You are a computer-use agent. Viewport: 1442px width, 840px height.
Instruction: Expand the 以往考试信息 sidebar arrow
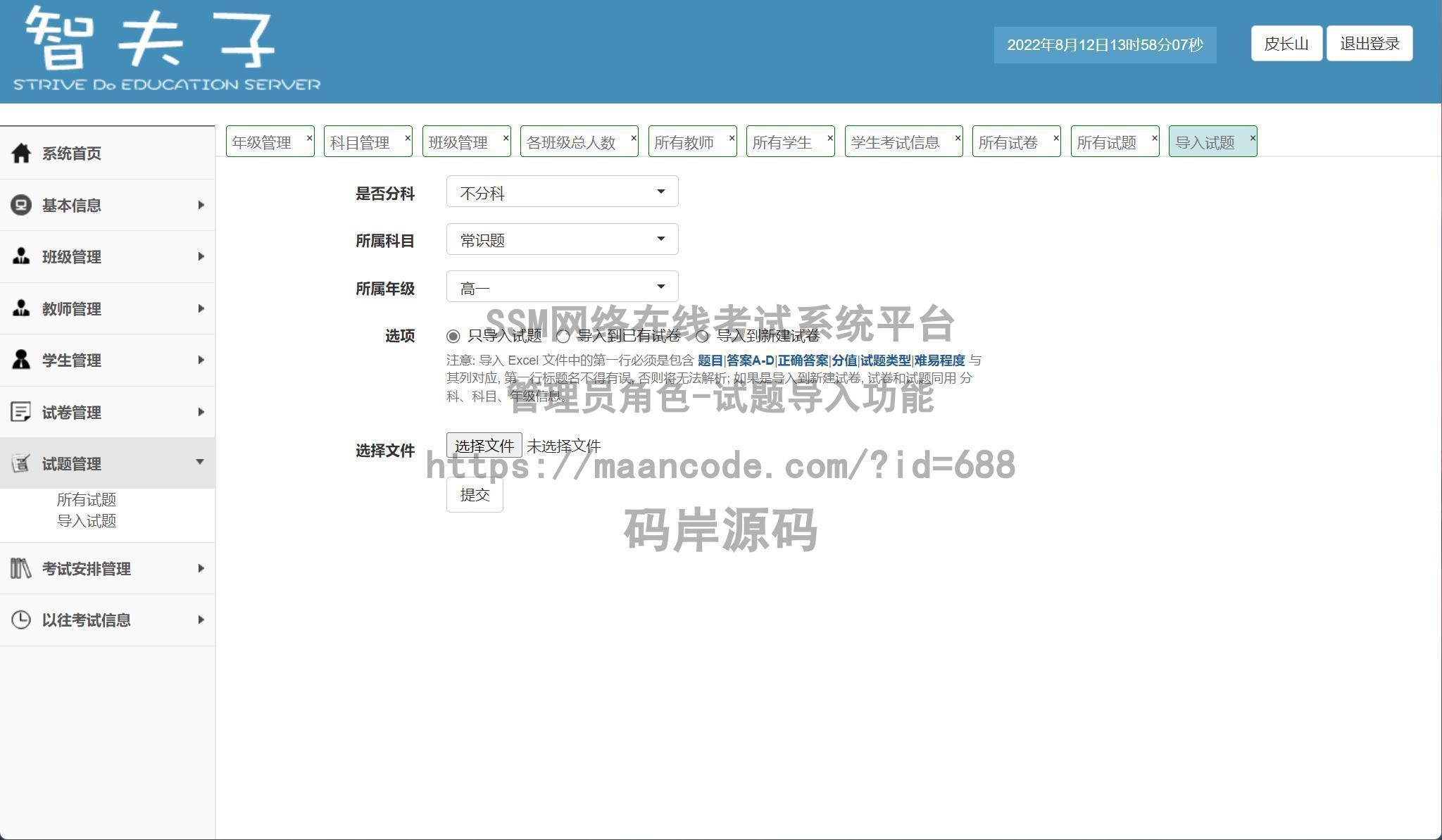[x=201, y=620]
